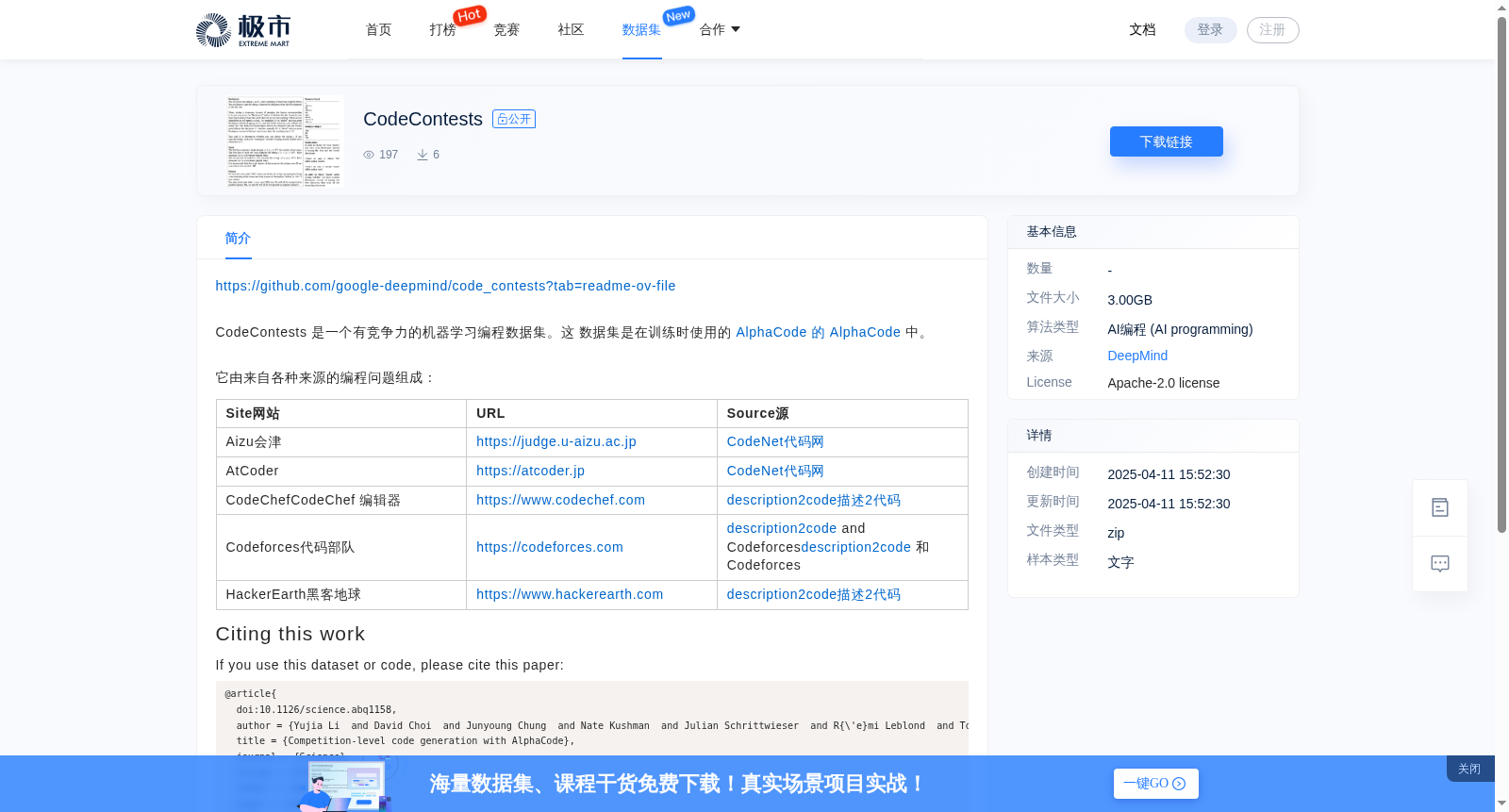Click the Extreme Mart logo
The height and width of the screenshot is (812, 1509).
[242, 30]
